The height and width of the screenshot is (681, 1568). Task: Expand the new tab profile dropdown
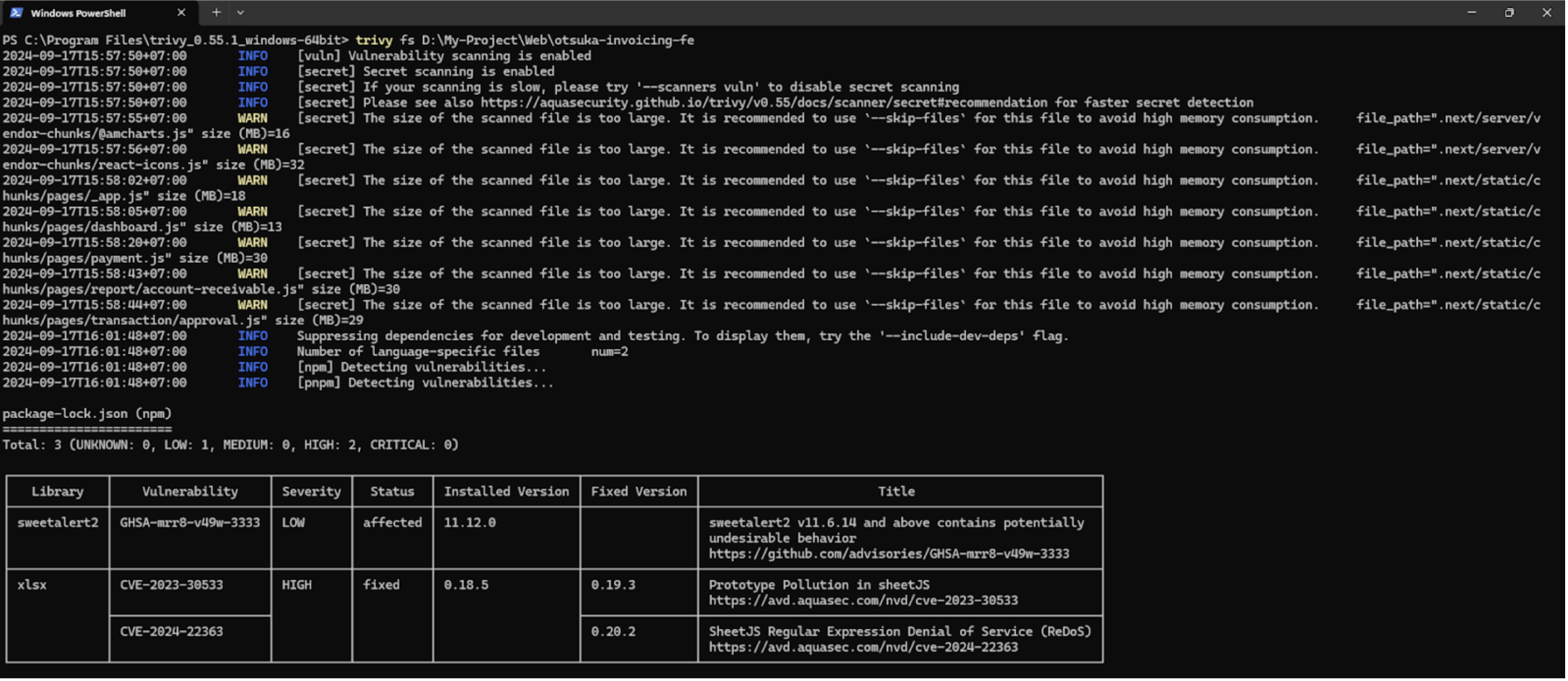tap(241, 12)
